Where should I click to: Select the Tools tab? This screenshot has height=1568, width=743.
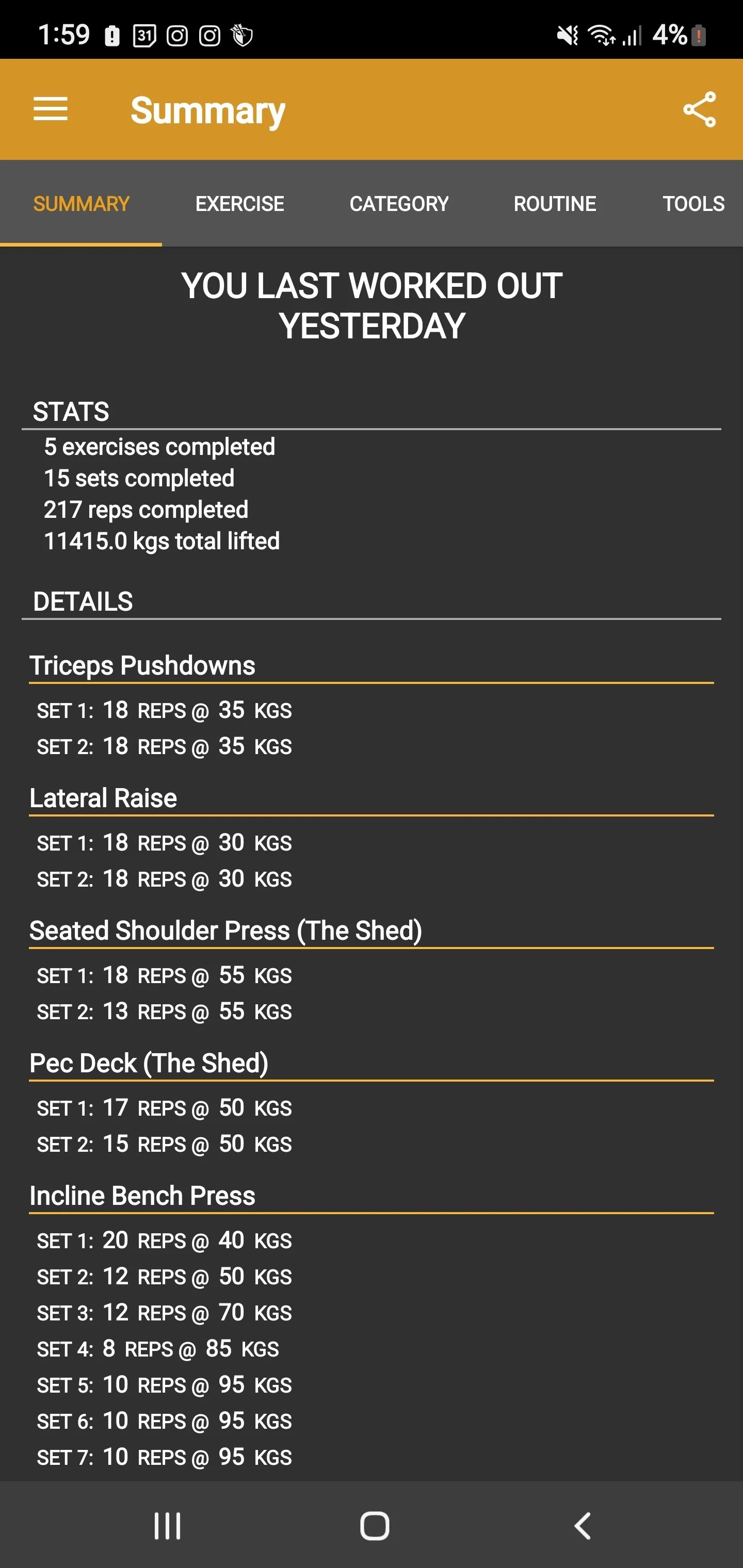(x=693, y=203)
